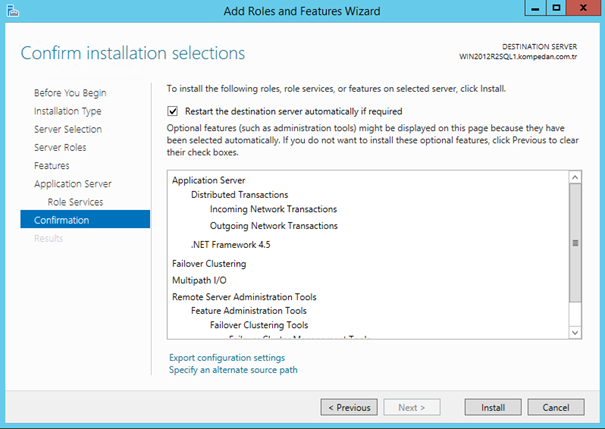The height and width of the screenshot is (429, 605).
Task: Select Installation Type in sidebar
Action: pyautogui.click(x=67, y=111)
